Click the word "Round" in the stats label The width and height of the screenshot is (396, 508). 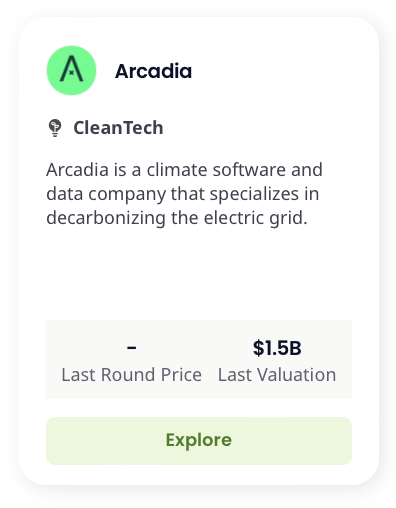tap(129, 375)
